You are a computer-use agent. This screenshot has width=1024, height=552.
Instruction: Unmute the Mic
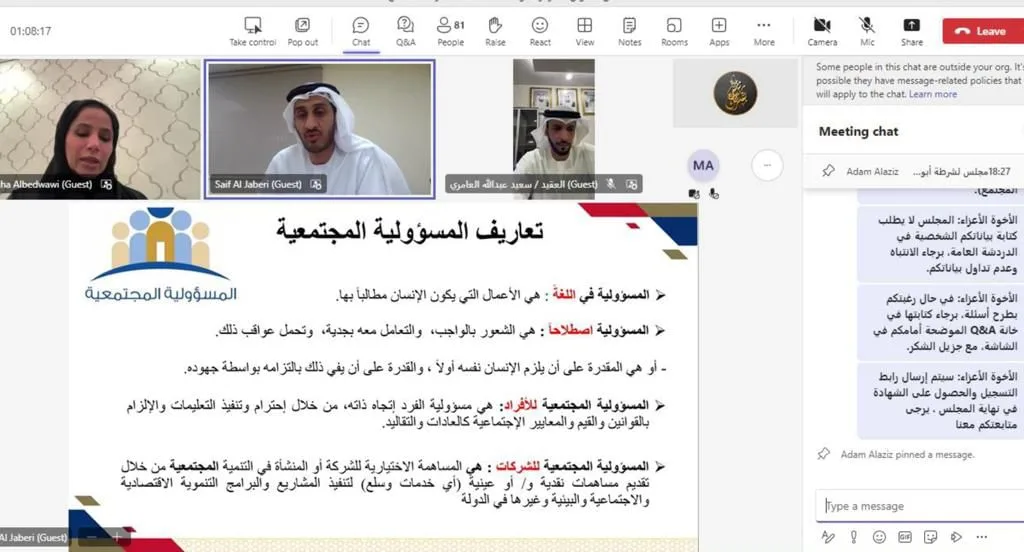(x=867, y=30)
